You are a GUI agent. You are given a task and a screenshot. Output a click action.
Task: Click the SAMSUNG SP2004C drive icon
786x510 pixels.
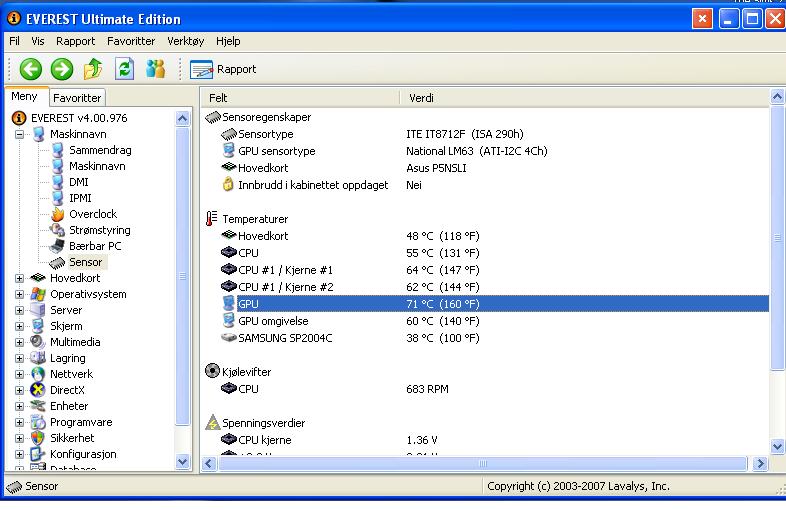[229, 337]
